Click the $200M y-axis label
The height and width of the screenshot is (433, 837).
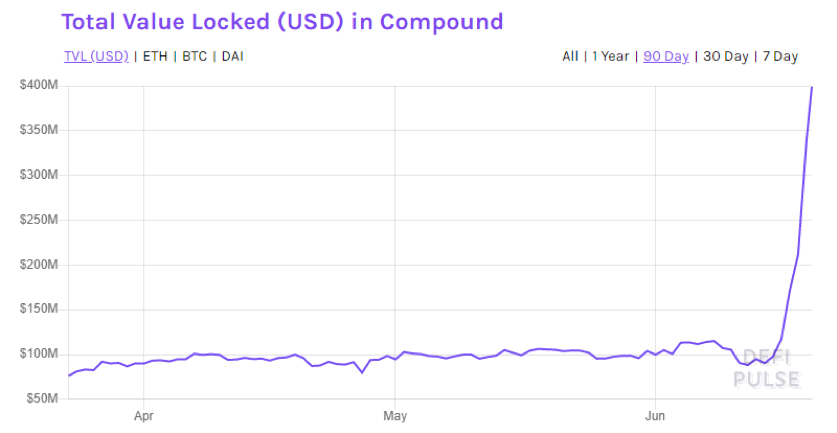coord(40,265)
